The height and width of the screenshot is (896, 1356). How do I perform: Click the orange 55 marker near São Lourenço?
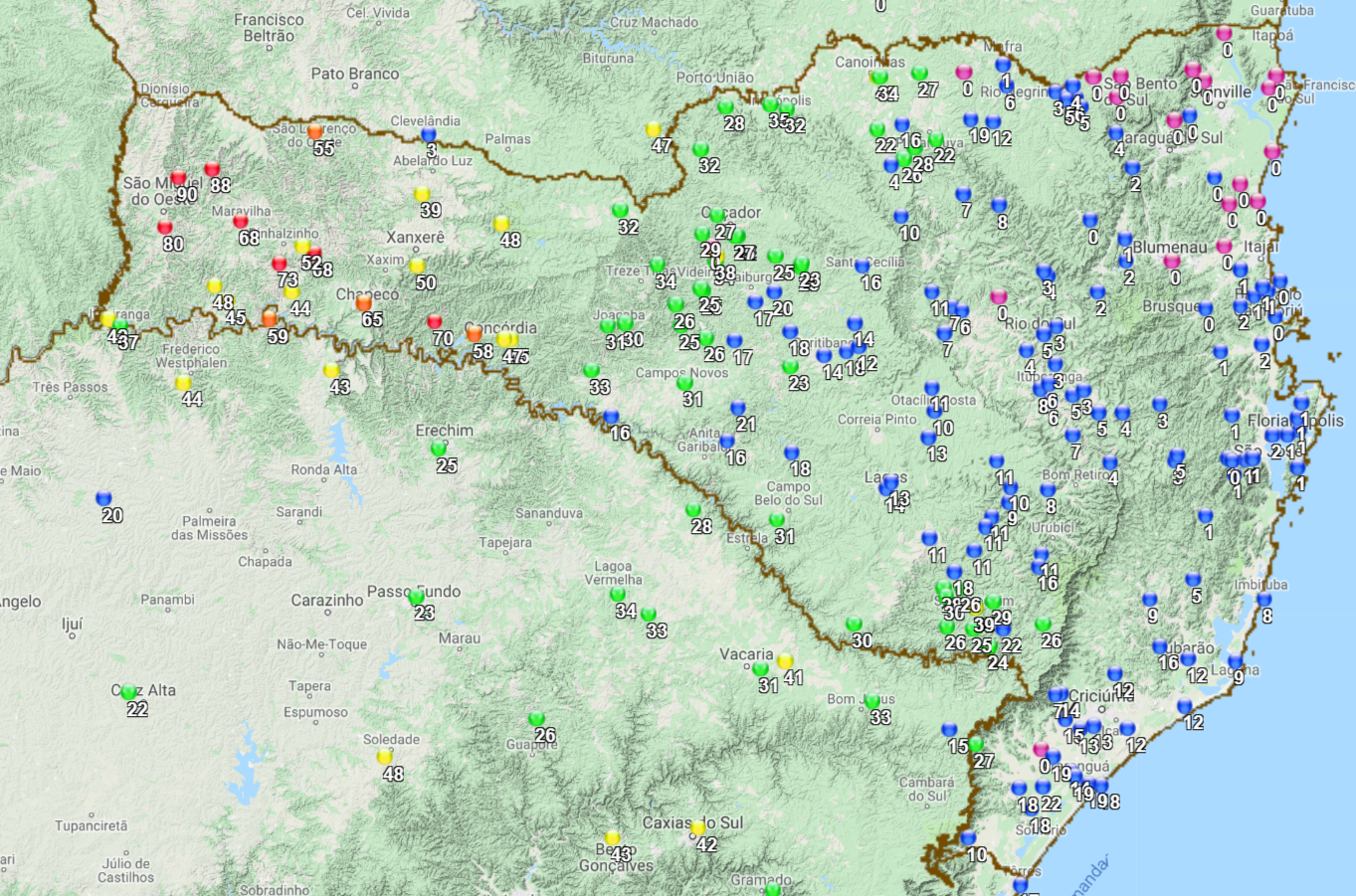(315, 132)
